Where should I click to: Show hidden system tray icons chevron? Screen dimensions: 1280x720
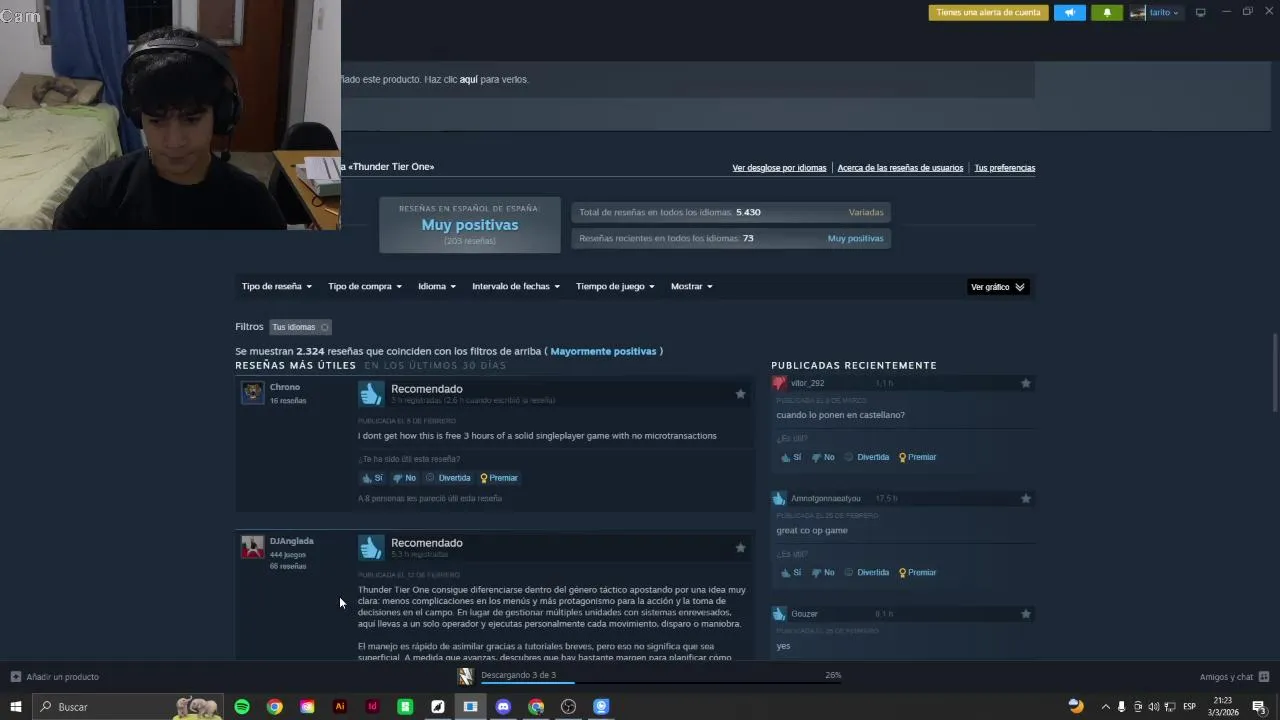[1105, 707]
